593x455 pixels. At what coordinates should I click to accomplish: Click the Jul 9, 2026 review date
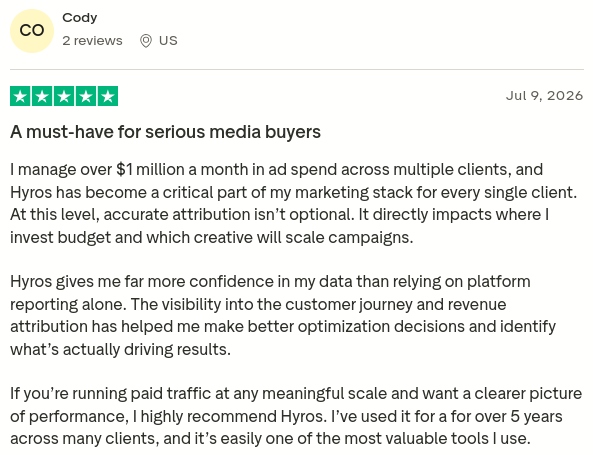[544, 96]
